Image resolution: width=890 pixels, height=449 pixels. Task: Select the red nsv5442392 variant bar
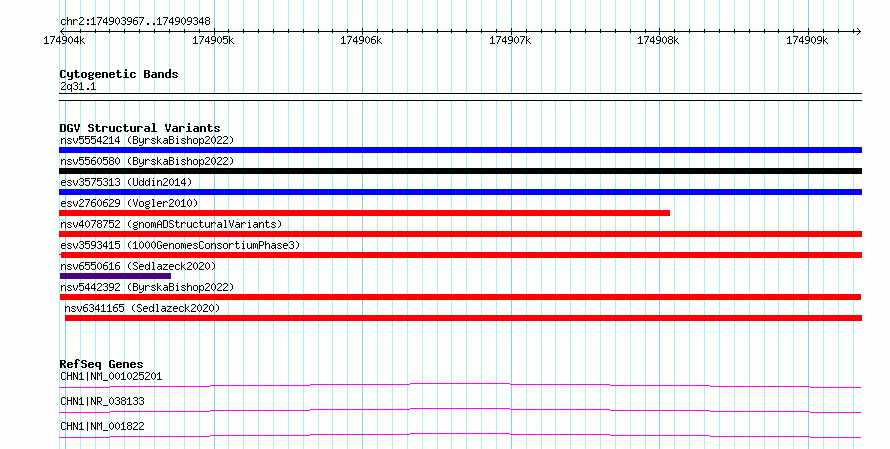460,297
